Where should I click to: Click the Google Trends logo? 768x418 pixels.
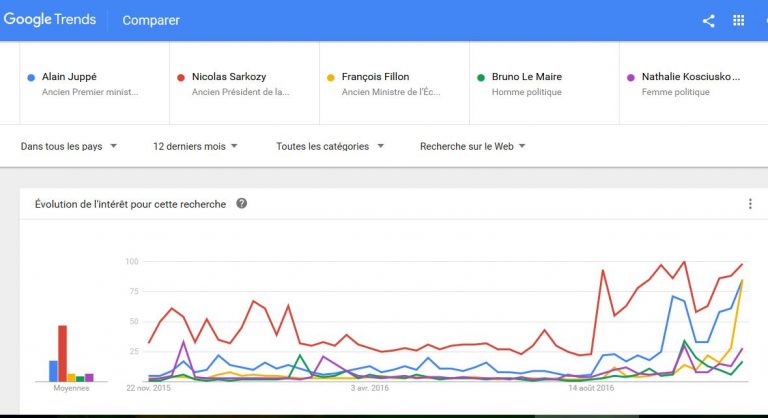(x=49, y=20)
